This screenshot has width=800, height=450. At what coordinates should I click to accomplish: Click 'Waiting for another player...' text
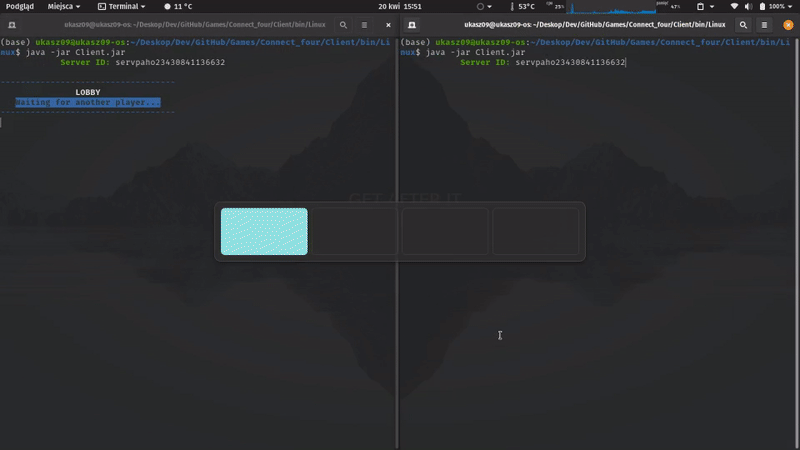(88, 103)
